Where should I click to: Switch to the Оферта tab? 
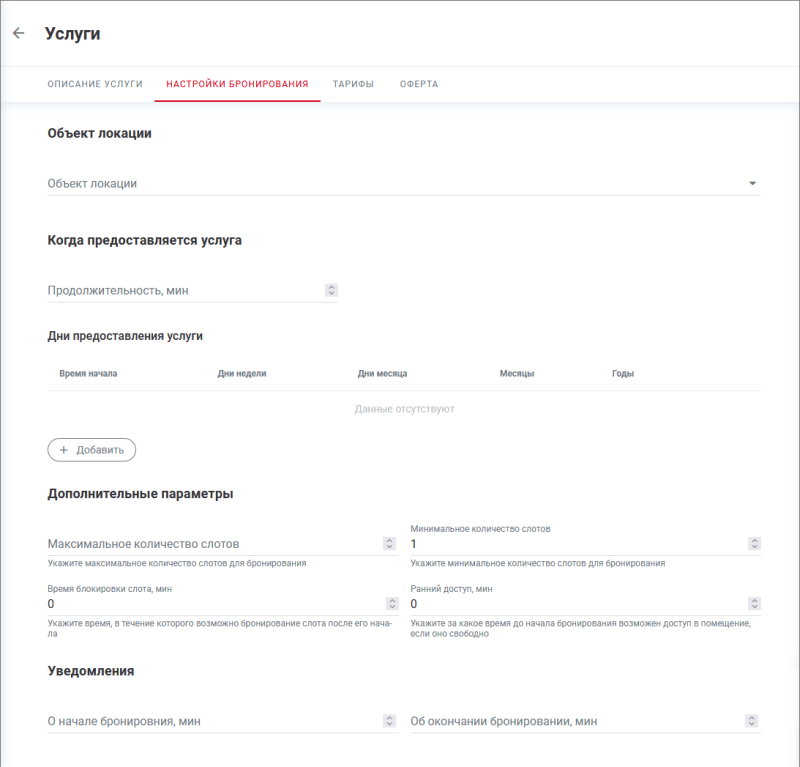pos(421,84)
